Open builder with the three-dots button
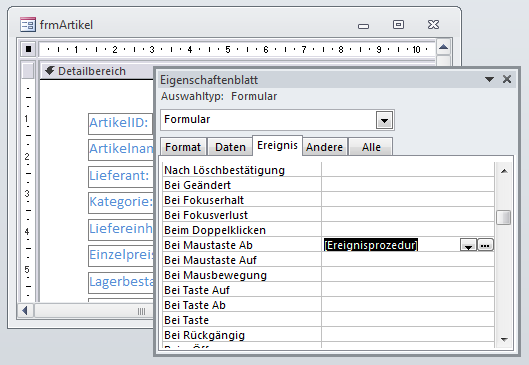This screenshot has height=365, width=529. (485, 245)
